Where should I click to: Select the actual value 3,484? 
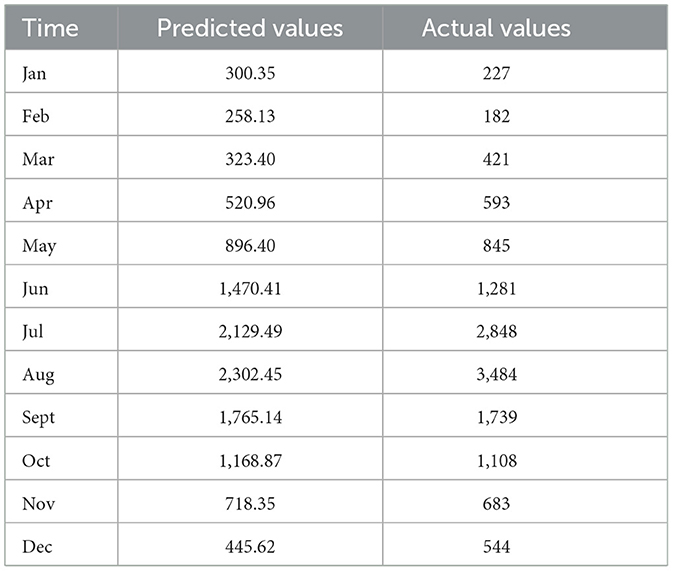coord(495,374)
